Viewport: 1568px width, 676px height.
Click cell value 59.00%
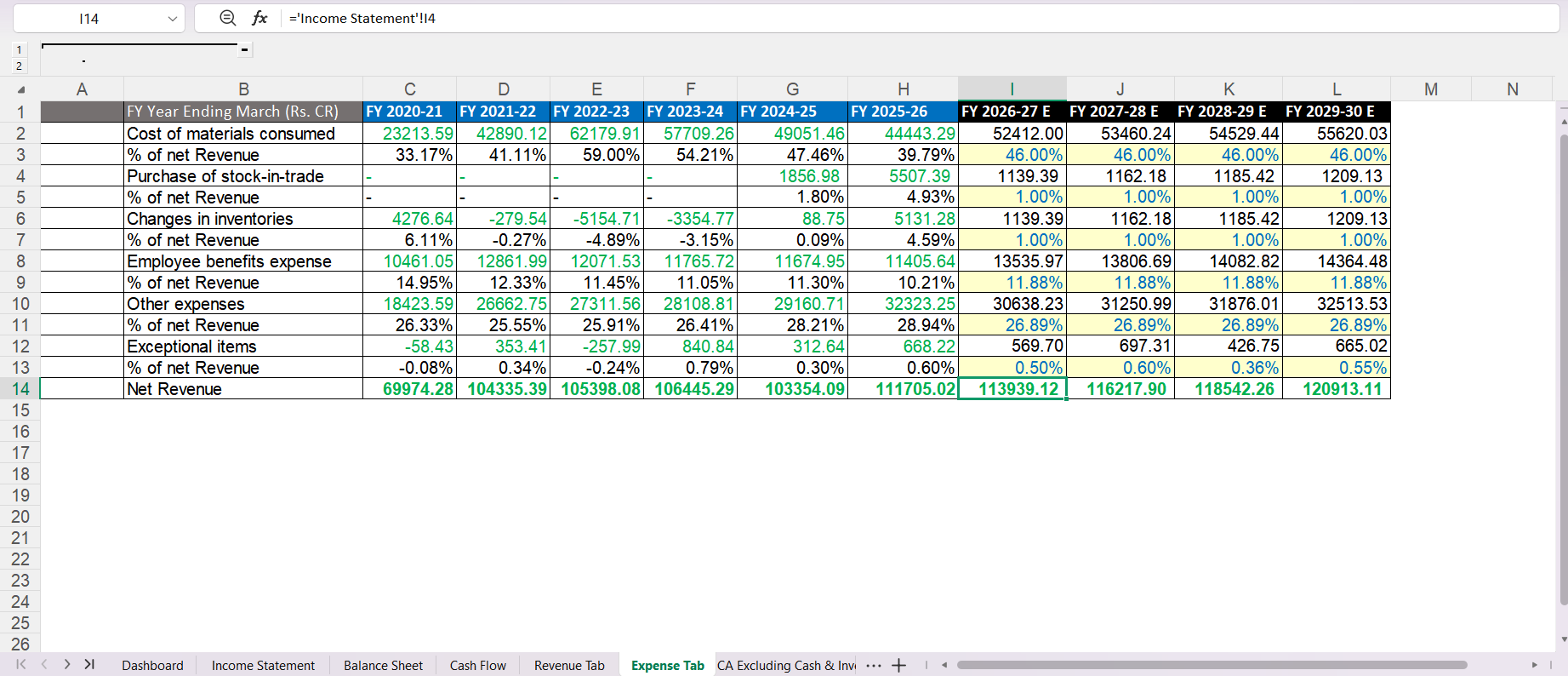tap(596, 155)
